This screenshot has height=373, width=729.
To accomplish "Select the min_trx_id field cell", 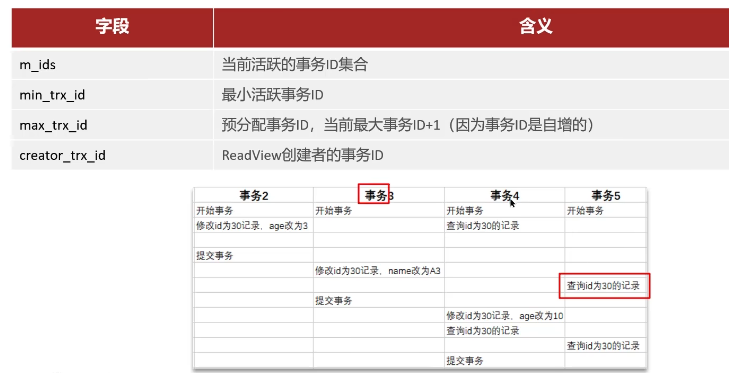I will point(112,95).
